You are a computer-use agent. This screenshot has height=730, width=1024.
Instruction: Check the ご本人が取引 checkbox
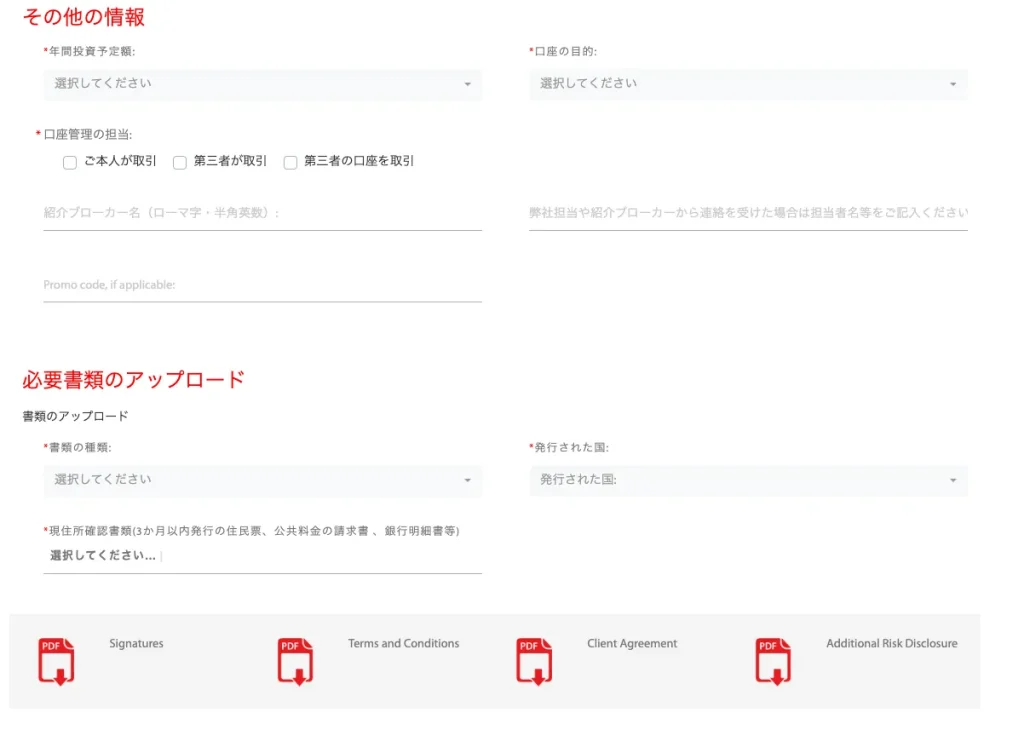pyautogui.click(x=70, y=162)
